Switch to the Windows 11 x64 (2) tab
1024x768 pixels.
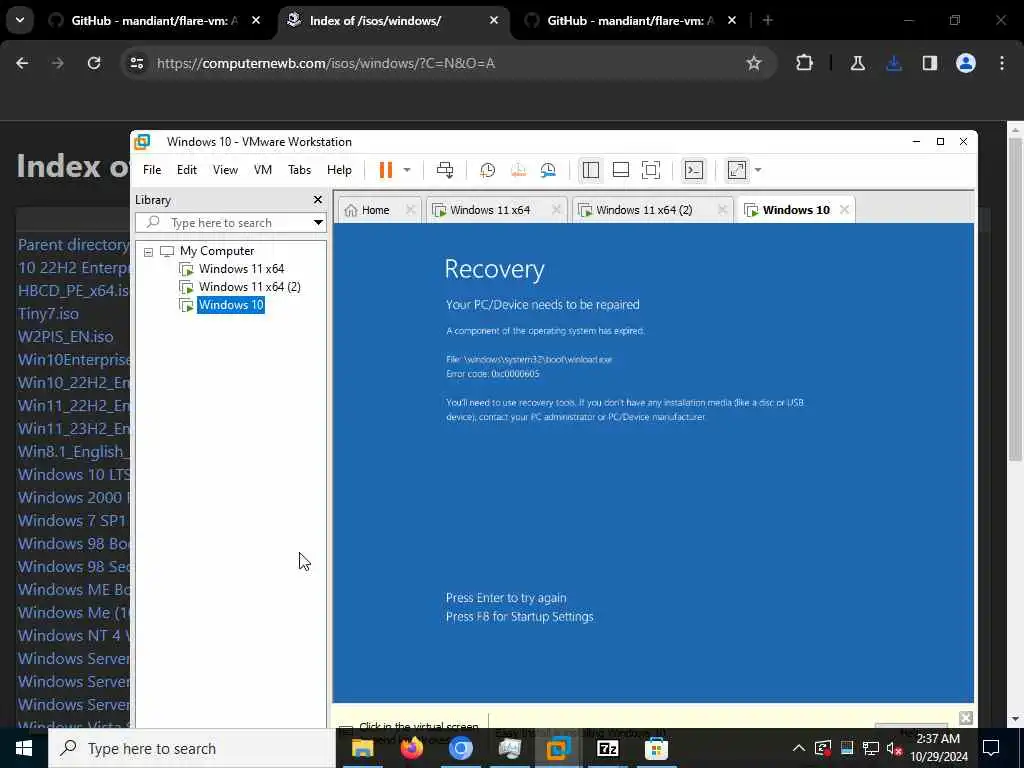(x=642, y=210)
